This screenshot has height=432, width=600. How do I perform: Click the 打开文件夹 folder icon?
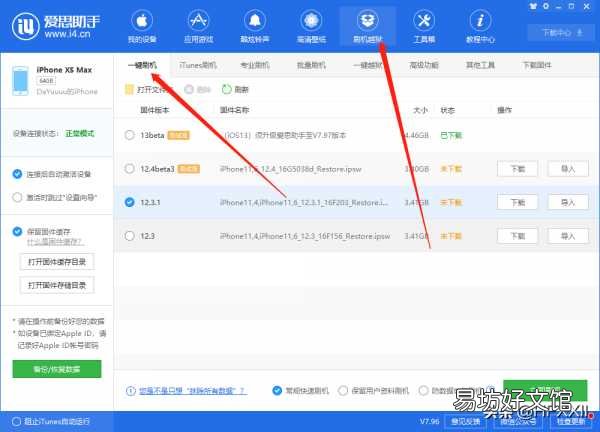click(x=129, y=90)
